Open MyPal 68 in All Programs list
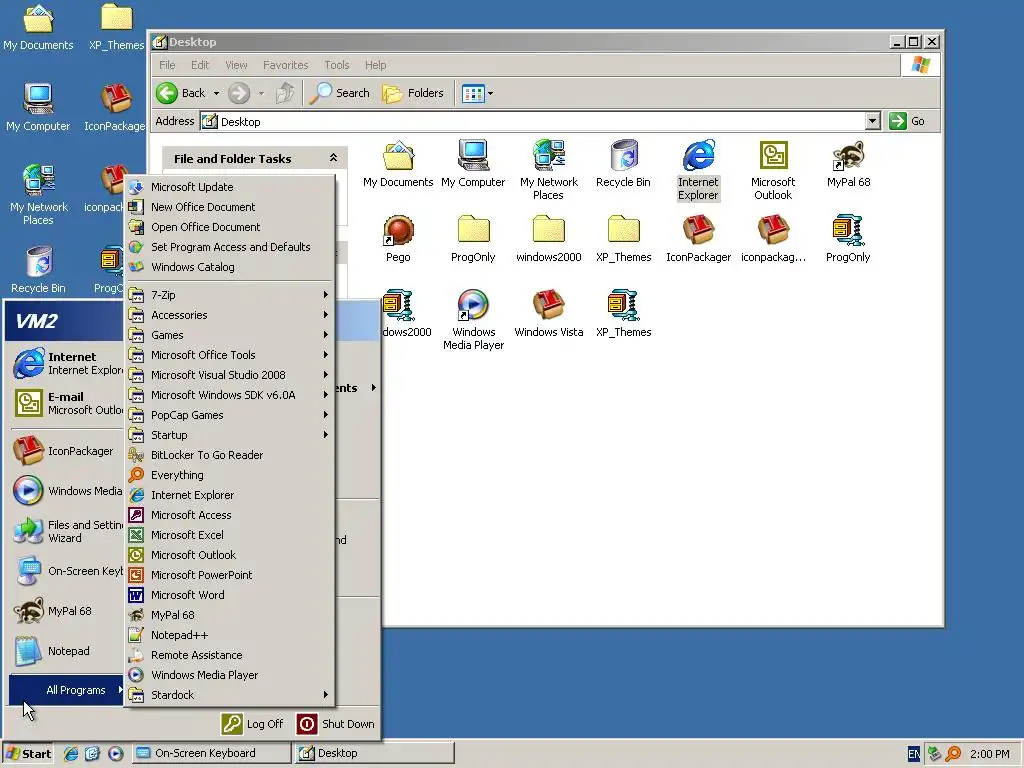This screenshot has width=1024, height=768. 230,615
